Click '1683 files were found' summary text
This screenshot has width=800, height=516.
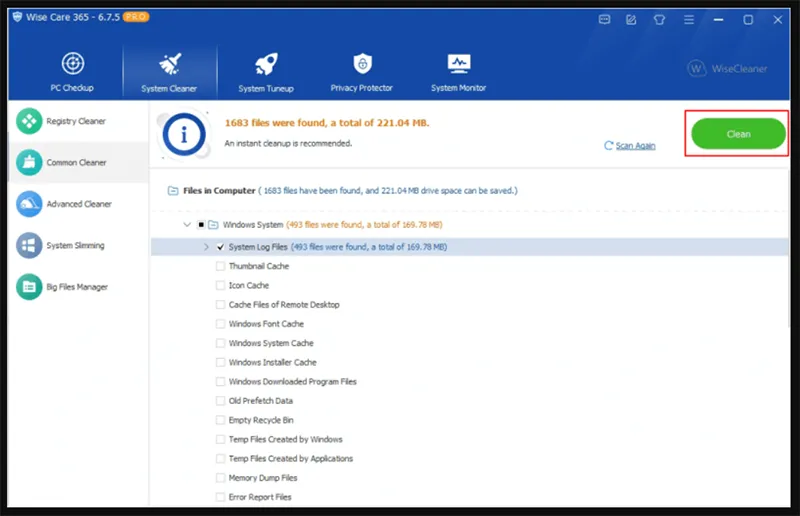pyautogui.click(x=327, y=123)
